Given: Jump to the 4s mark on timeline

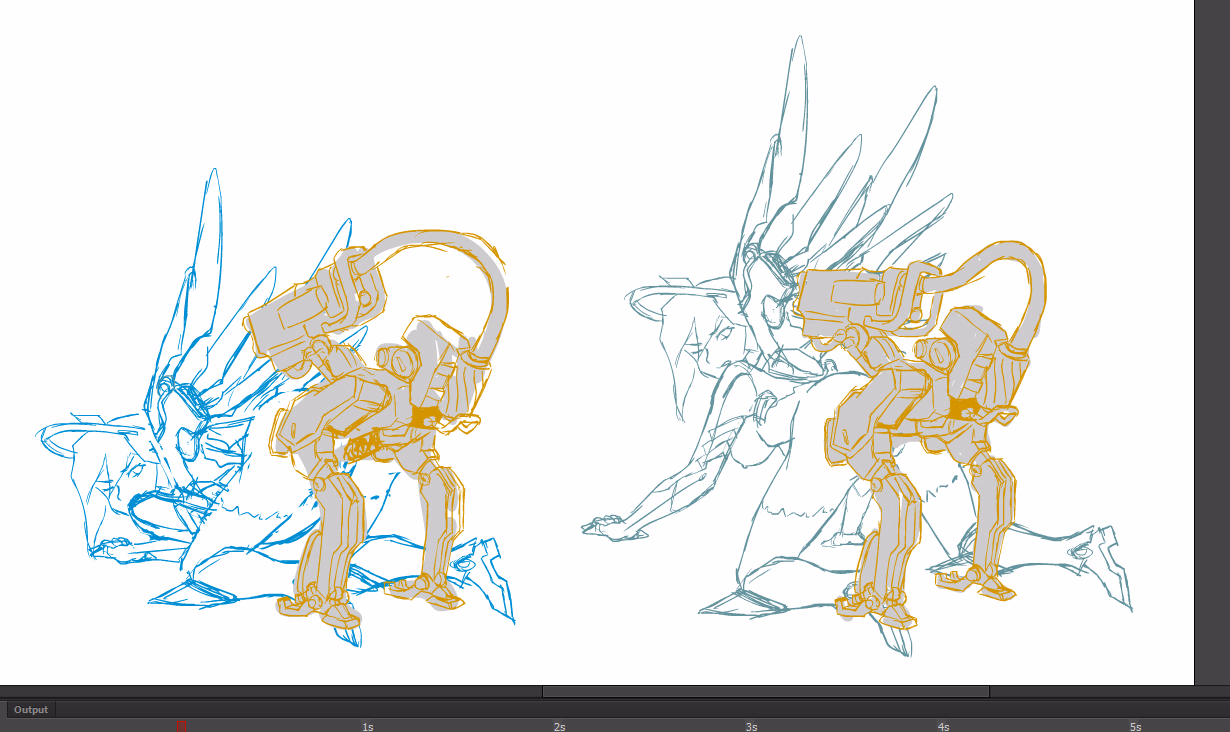Looking at the screenshot, I should (x=943, y=726).
